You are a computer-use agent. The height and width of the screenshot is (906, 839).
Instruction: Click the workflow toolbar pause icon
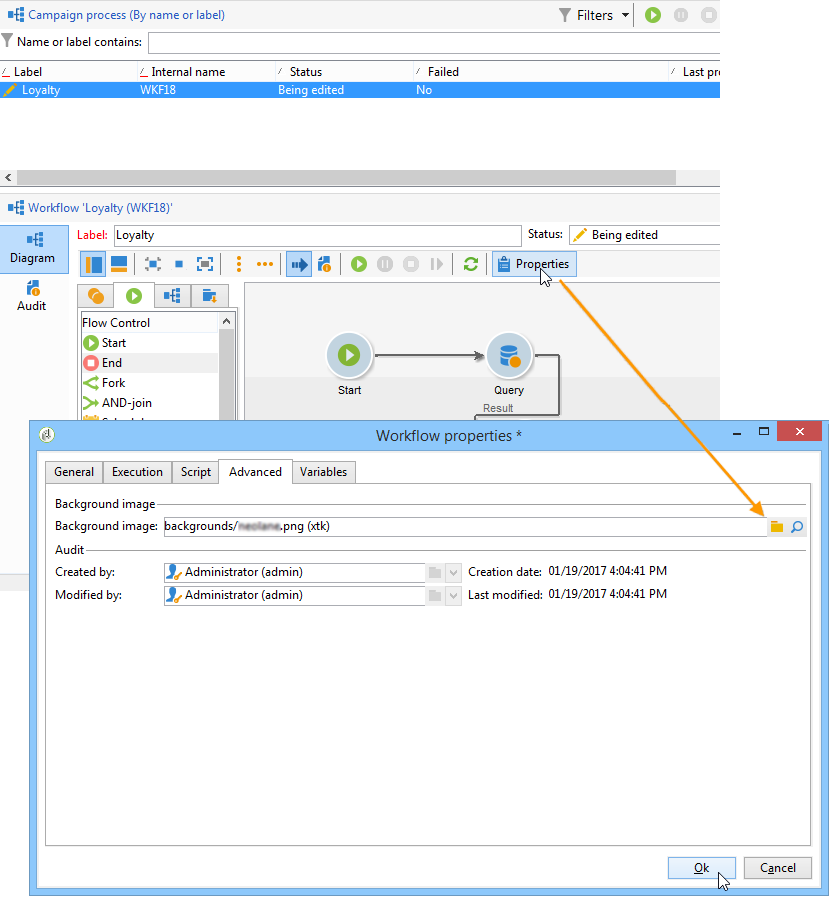[385, 265]
